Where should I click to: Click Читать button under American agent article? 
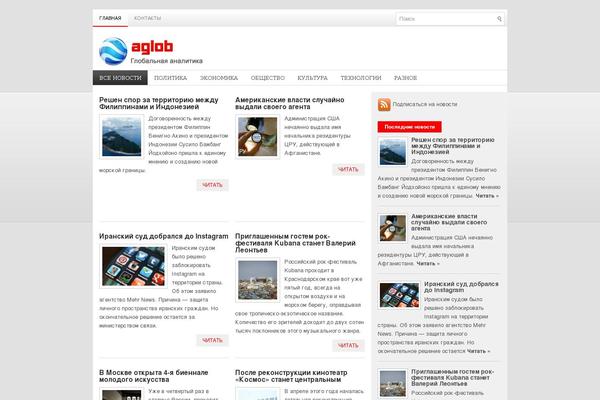pyautogui.click(x=348, y=169)
